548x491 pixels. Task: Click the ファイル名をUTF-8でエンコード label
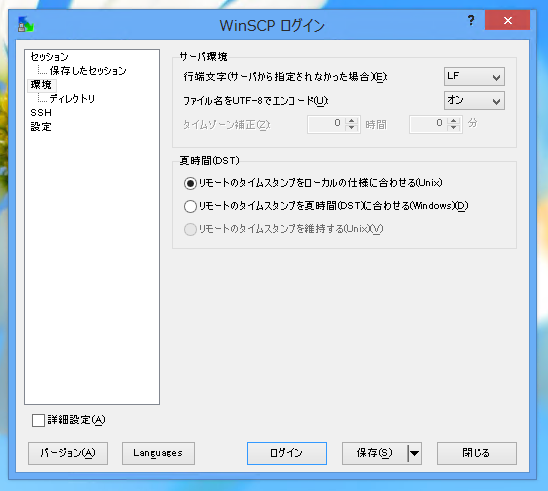[255, 101]
